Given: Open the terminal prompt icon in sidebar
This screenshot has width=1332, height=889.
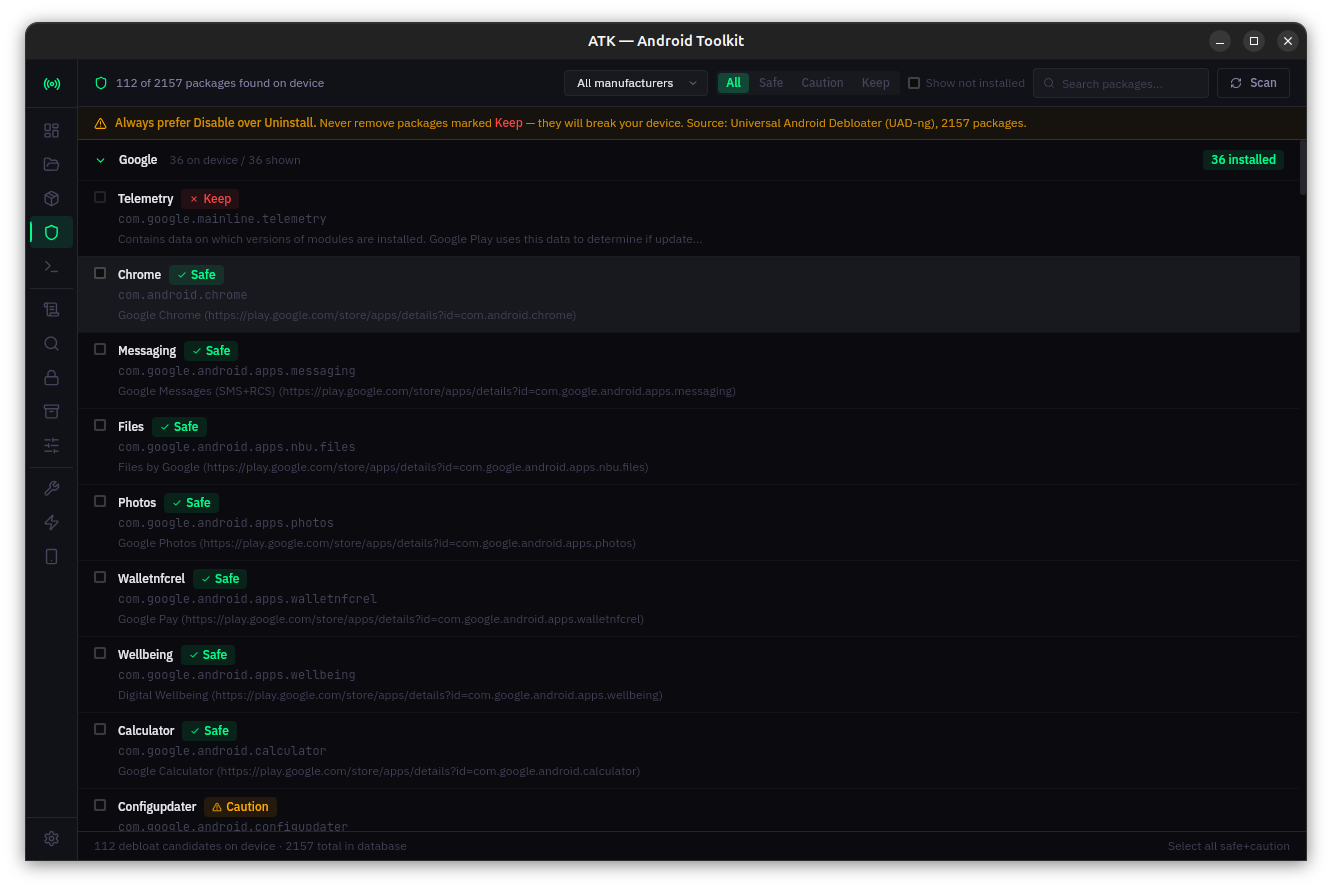Looking at the screenshot, I should [x=51, y=266].
